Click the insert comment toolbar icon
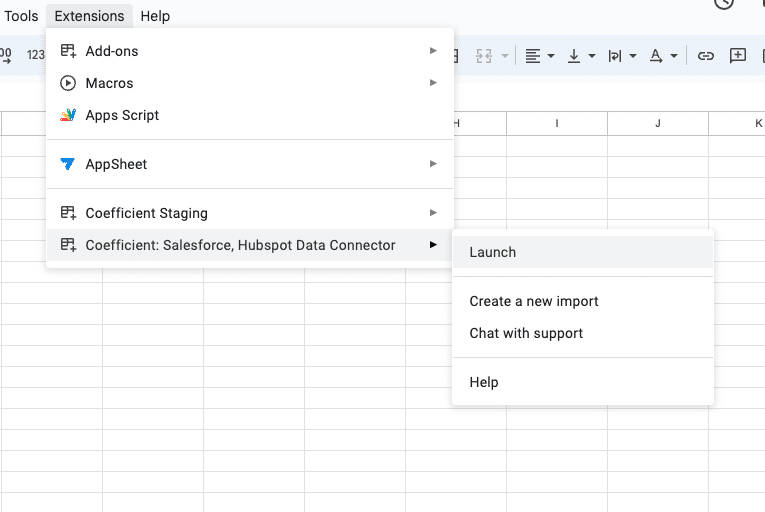This screenshot has width=765, height=512. click(x=738, y=56)
